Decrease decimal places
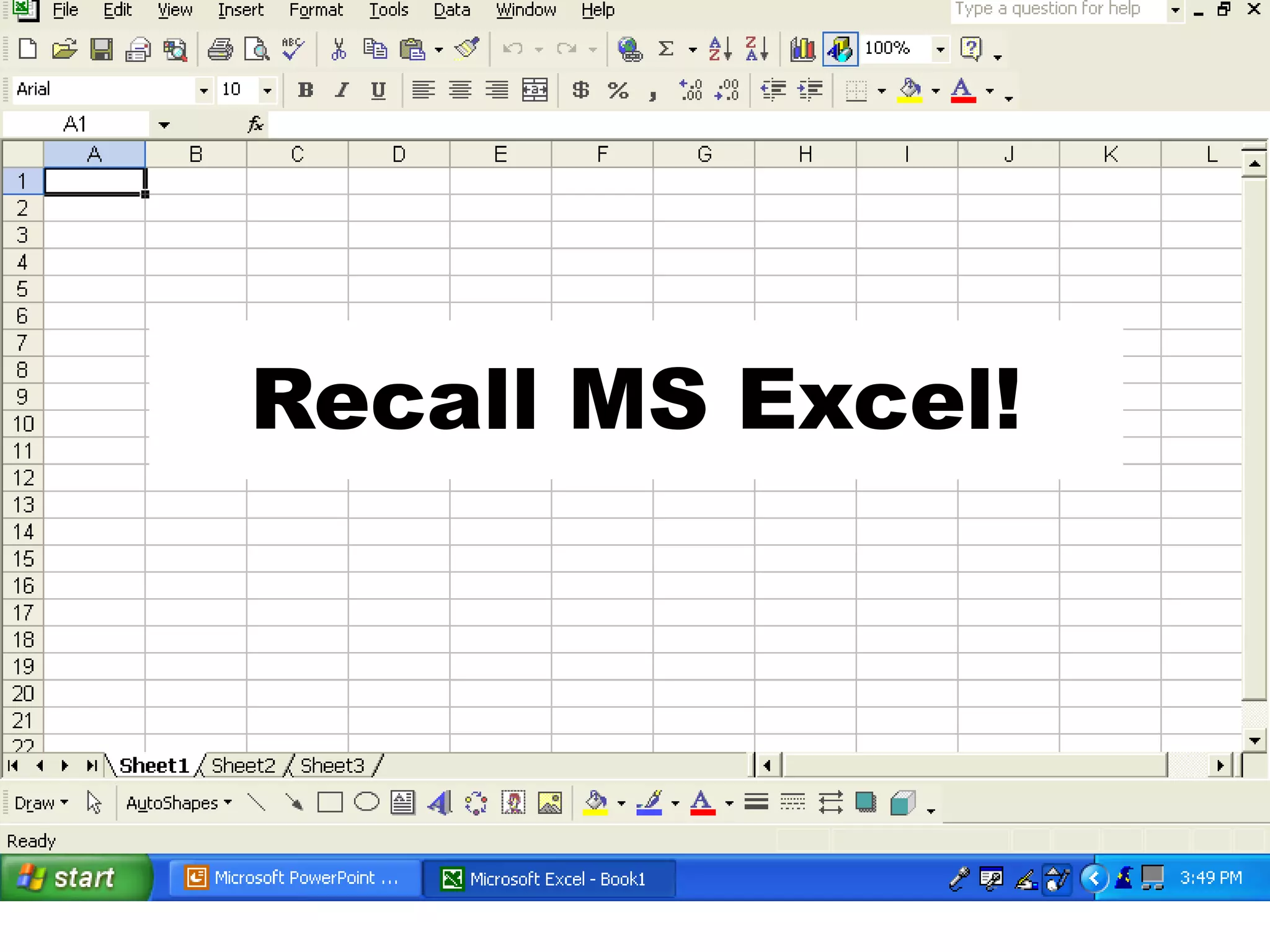The image size is (1270, 952). pyautogui.click(x=727, y=90)
